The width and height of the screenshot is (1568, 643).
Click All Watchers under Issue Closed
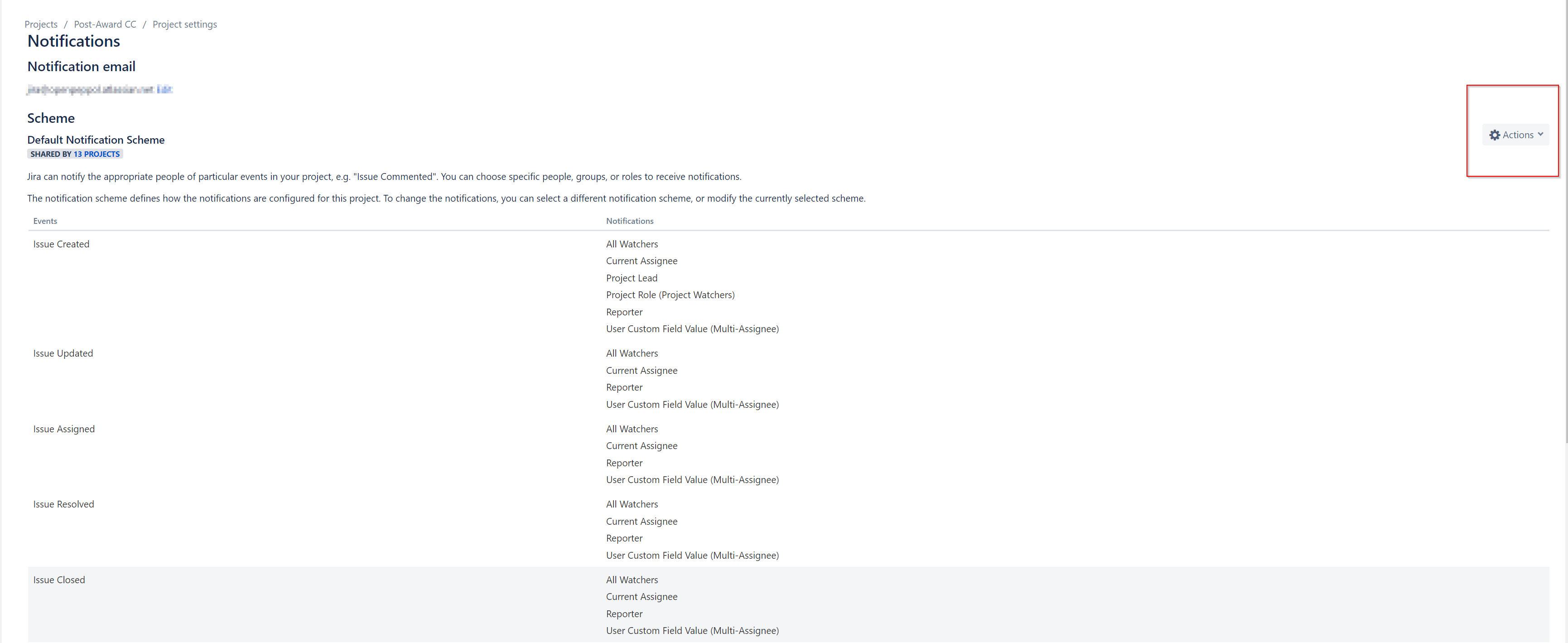coord(632,580)
